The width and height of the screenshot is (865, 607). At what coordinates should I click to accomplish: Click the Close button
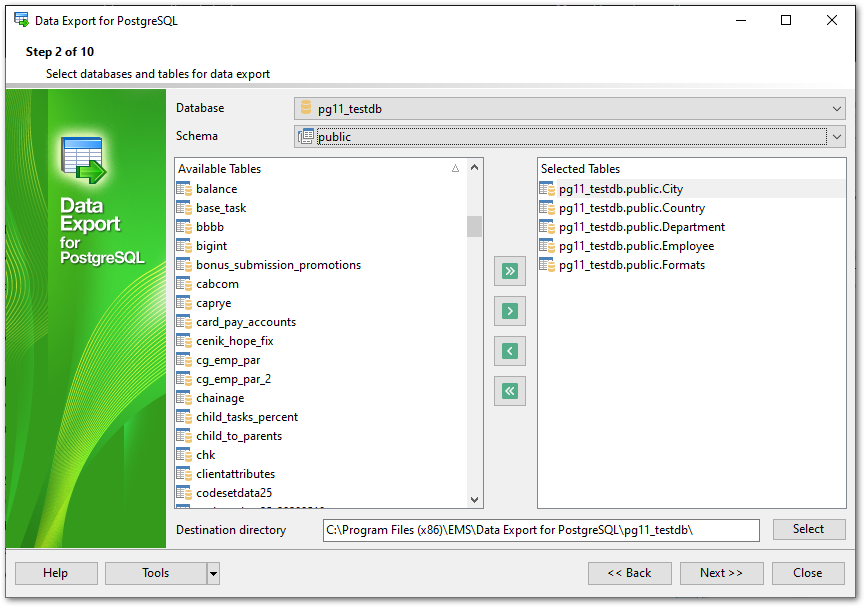point(808,573)
